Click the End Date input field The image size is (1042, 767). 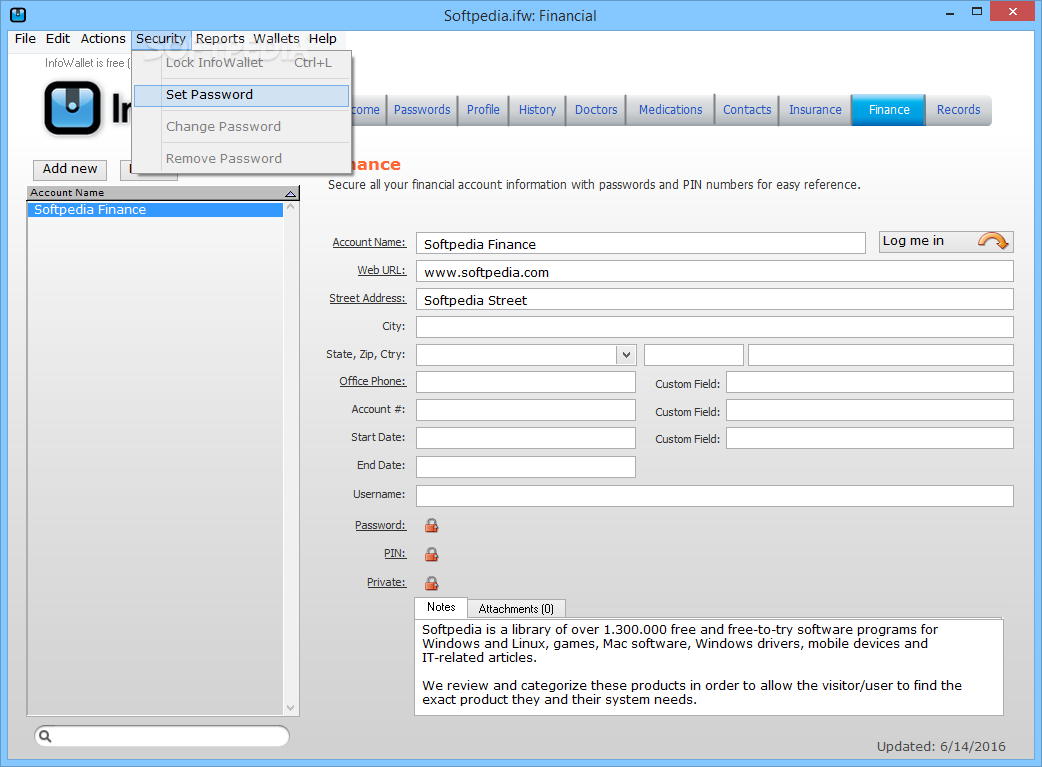[526, 467]
